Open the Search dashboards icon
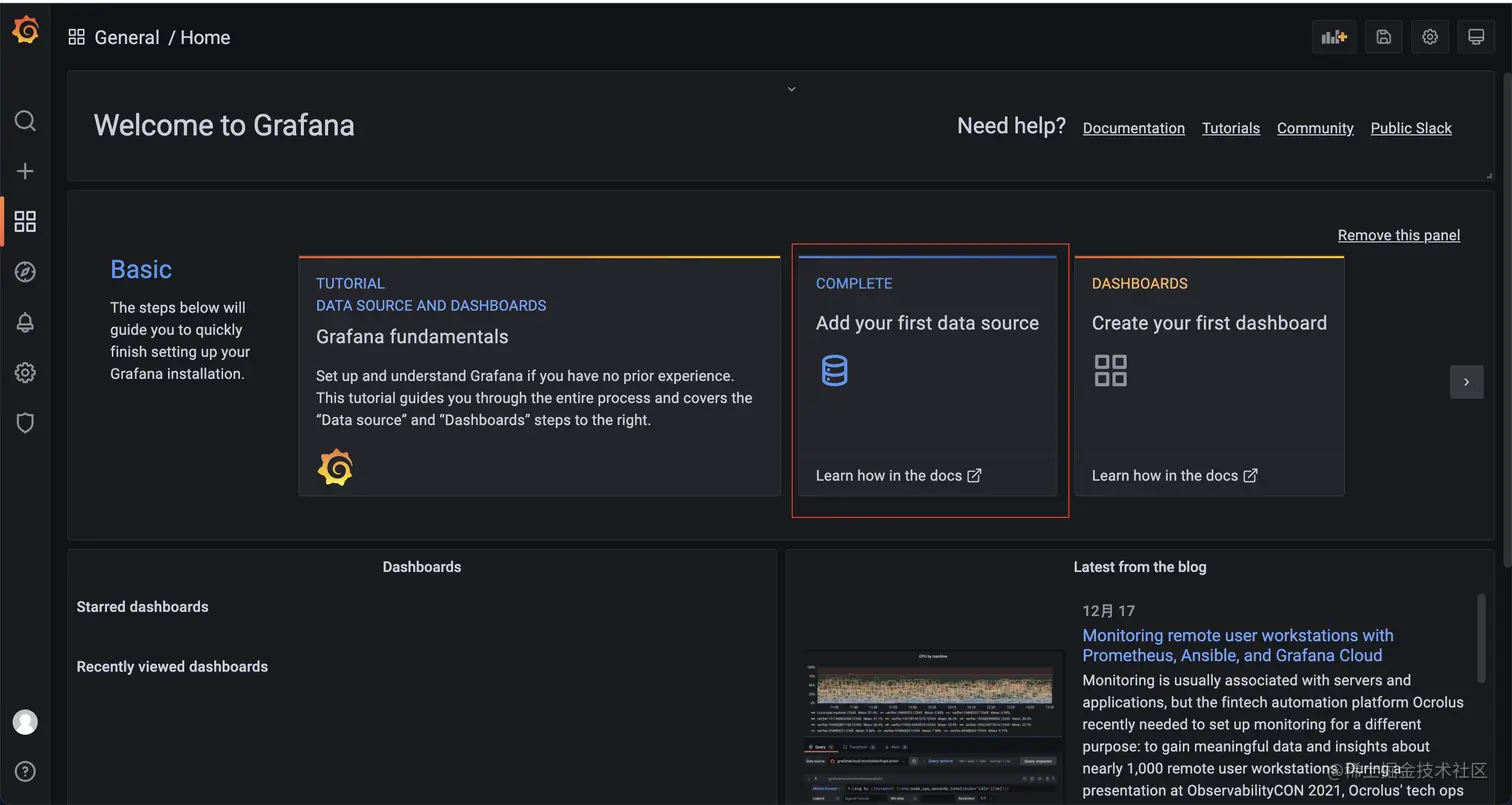 (25, 121)
